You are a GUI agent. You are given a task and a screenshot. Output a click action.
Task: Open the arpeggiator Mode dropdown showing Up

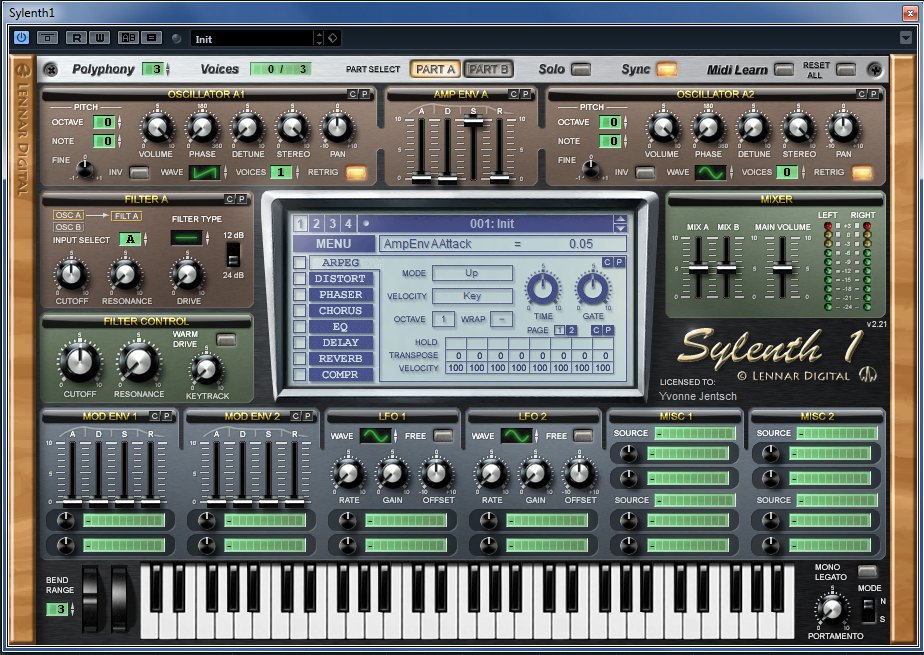[x=472, y=273]
